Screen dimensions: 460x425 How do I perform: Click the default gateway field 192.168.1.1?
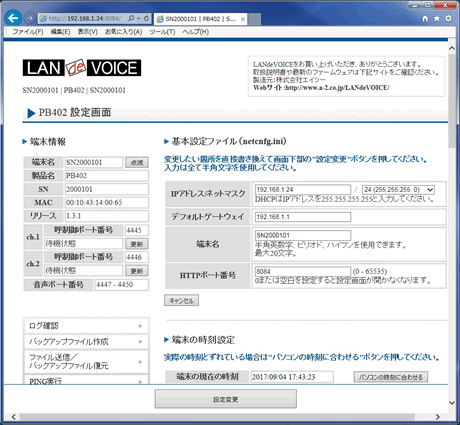(303, 217)
